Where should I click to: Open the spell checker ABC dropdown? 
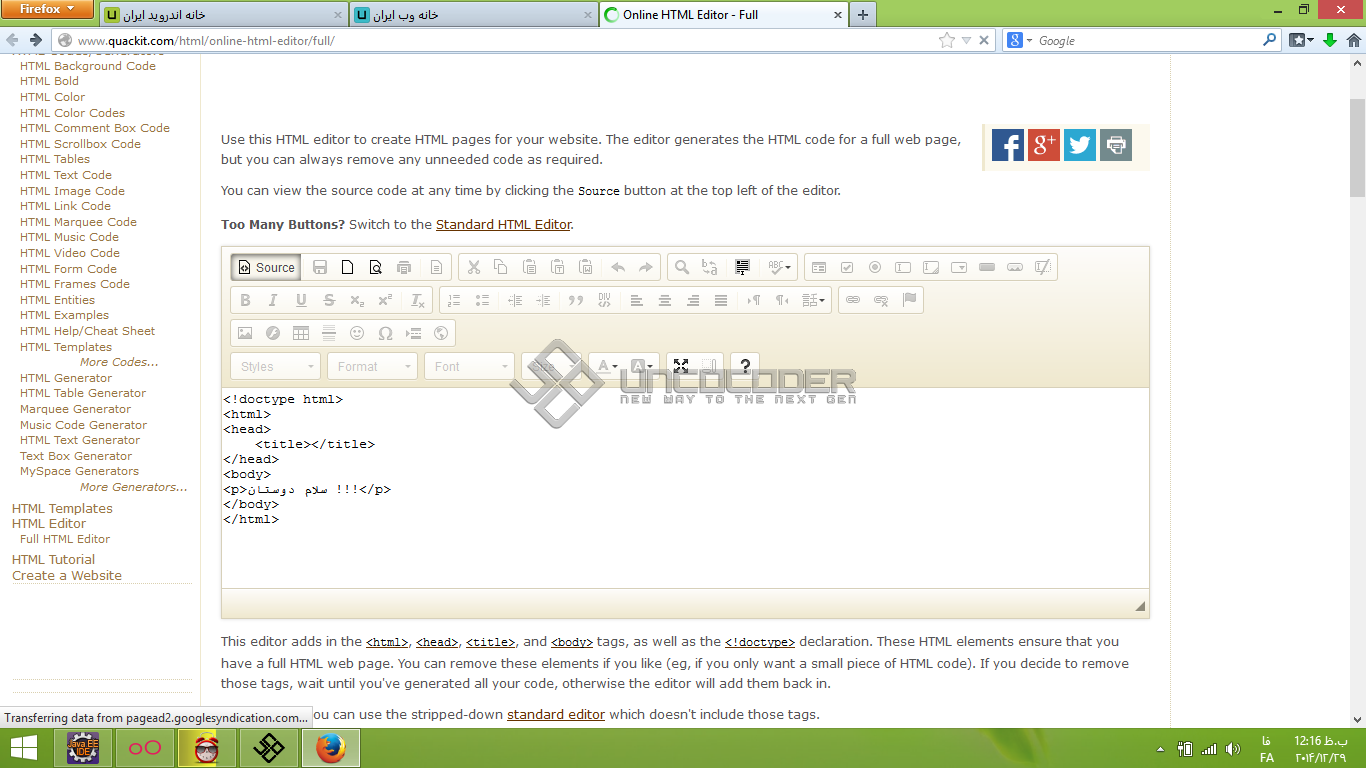point(778,267)
